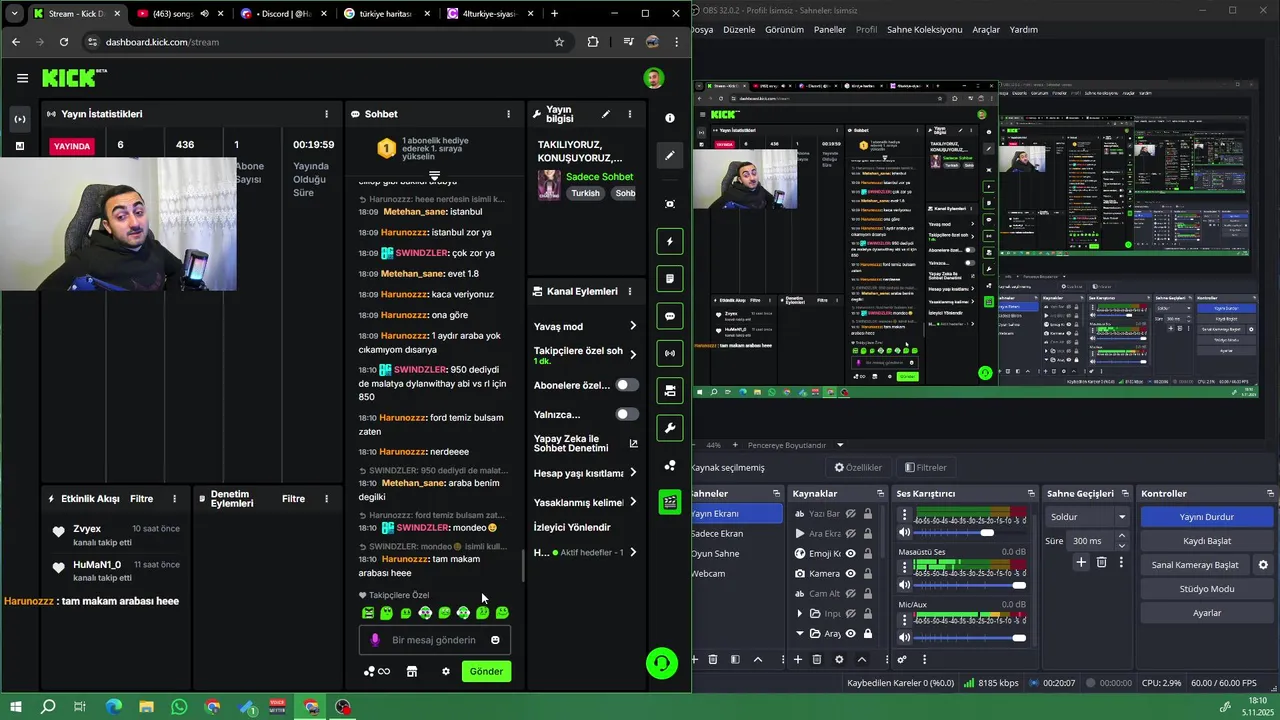Viewport: 1280px width, 720px height.
Task: Open the green headset support button
Action: (661, 663)
